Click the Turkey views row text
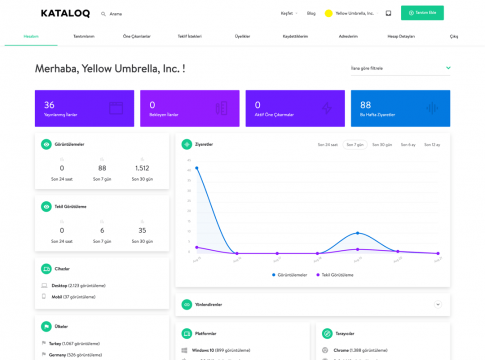The height and width of the screenshot is (360, 485). (74, 343)
